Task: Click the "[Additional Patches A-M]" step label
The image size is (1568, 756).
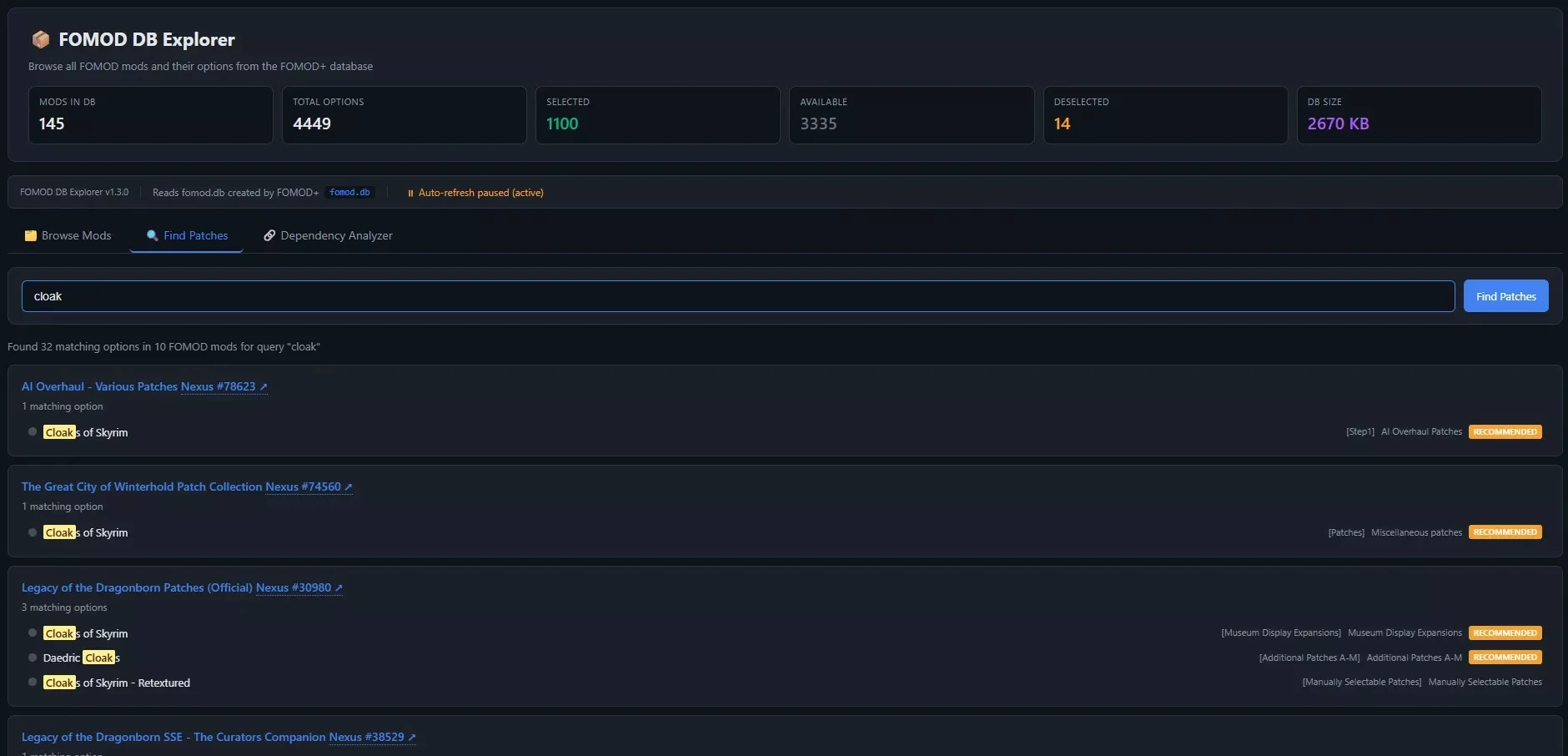Action: (x=1309, y=658)
